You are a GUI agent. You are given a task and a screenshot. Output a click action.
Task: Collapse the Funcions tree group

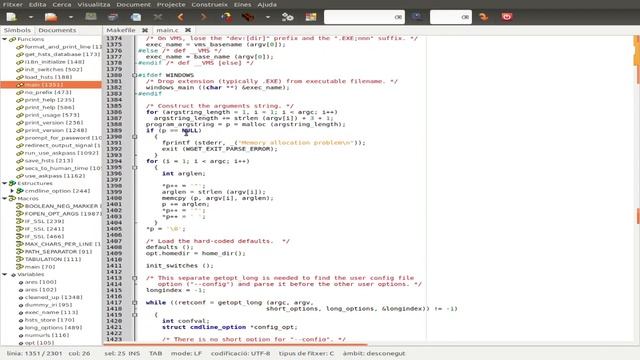click(x=4, y=39)
